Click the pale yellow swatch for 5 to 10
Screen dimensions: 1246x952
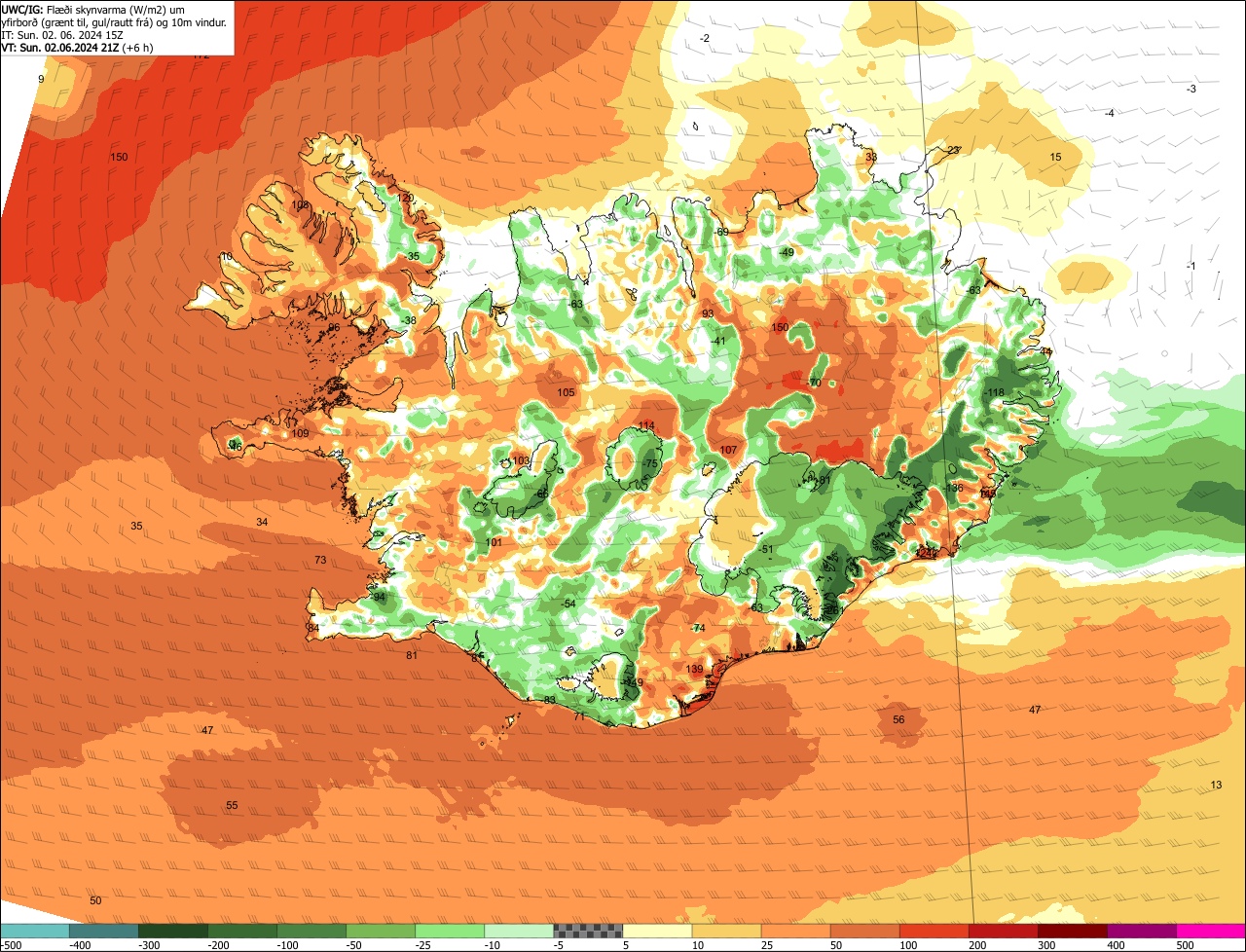657,931
